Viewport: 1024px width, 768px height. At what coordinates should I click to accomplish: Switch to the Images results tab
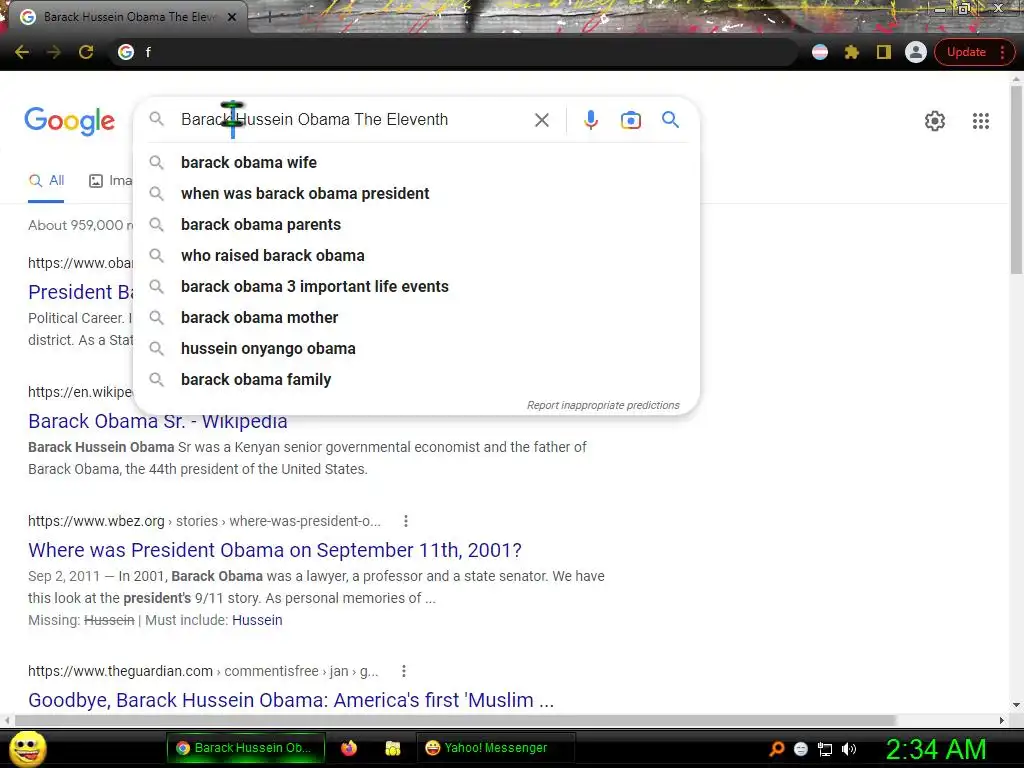(x=110, y=181)
